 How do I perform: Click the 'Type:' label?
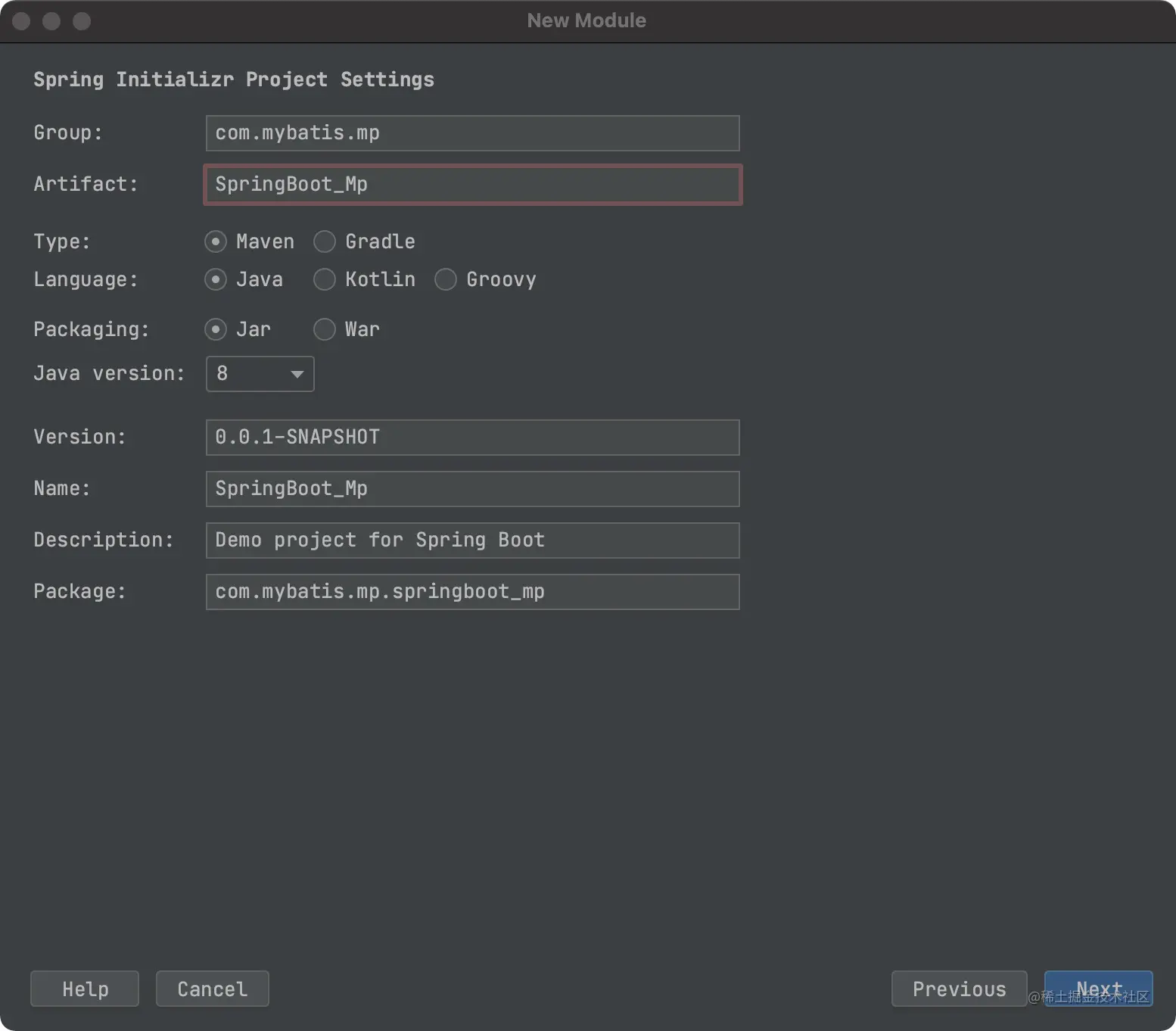[62, 241]
